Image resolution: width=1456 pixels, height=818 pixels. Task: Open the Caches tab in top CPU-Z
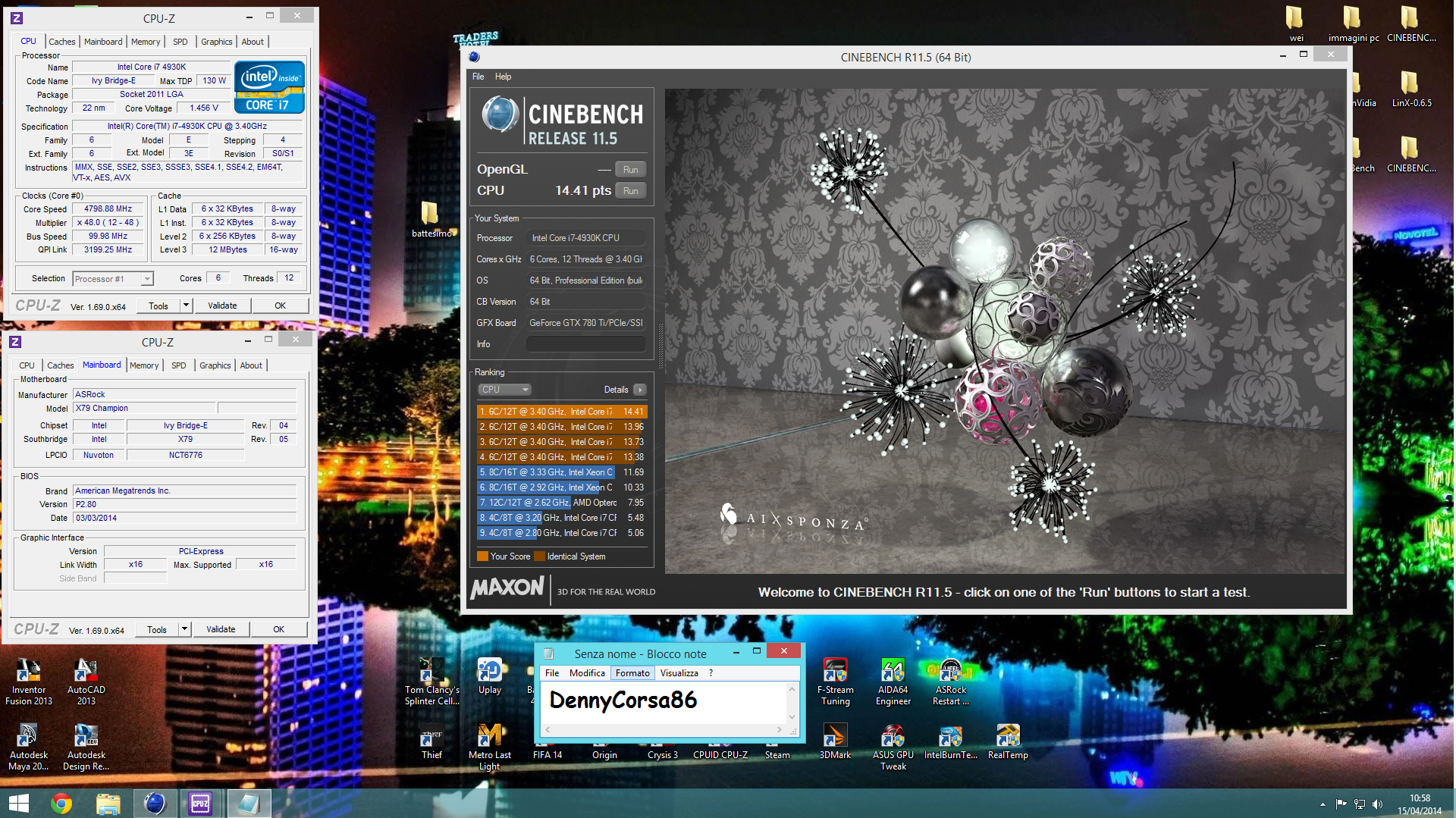[x=62, y=42]
